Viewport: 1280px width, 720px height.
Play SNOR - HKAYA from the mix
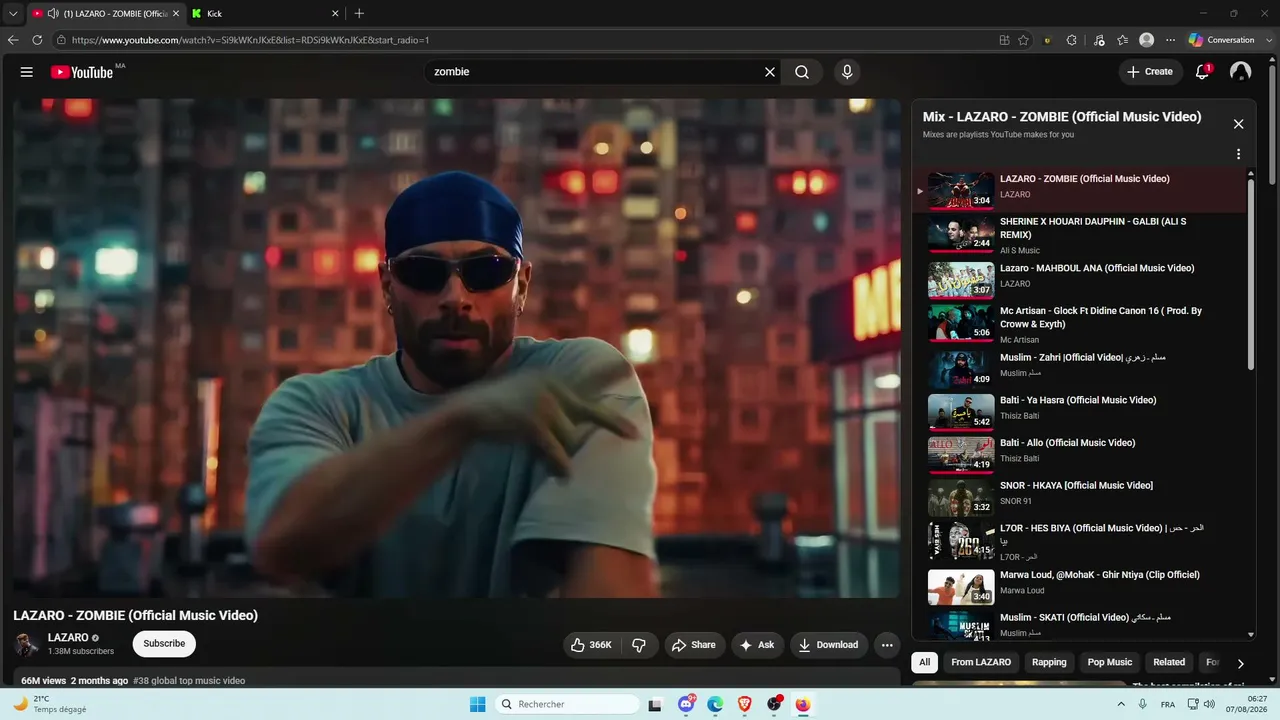(1081, 497)
